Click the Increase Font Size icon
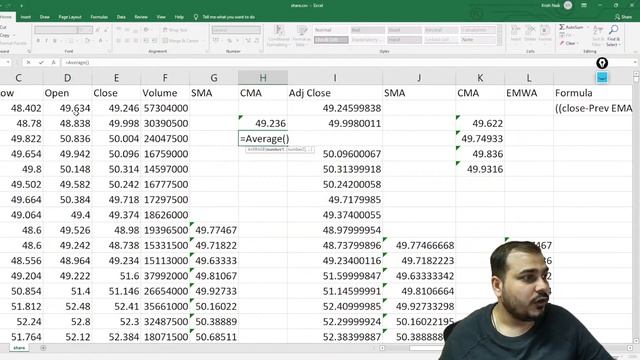This screenshot has width=640, height=360. [x=98, y=30]
